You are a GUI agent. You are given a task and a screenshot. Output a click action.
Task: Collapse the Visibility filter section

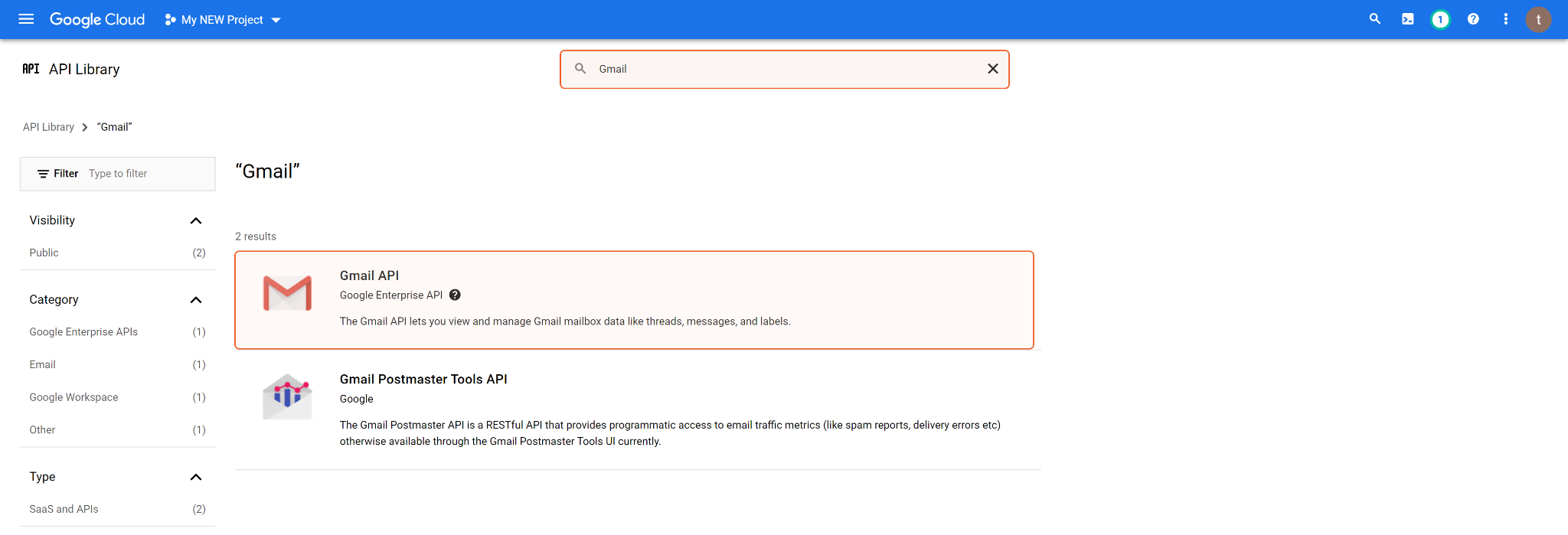196,220
